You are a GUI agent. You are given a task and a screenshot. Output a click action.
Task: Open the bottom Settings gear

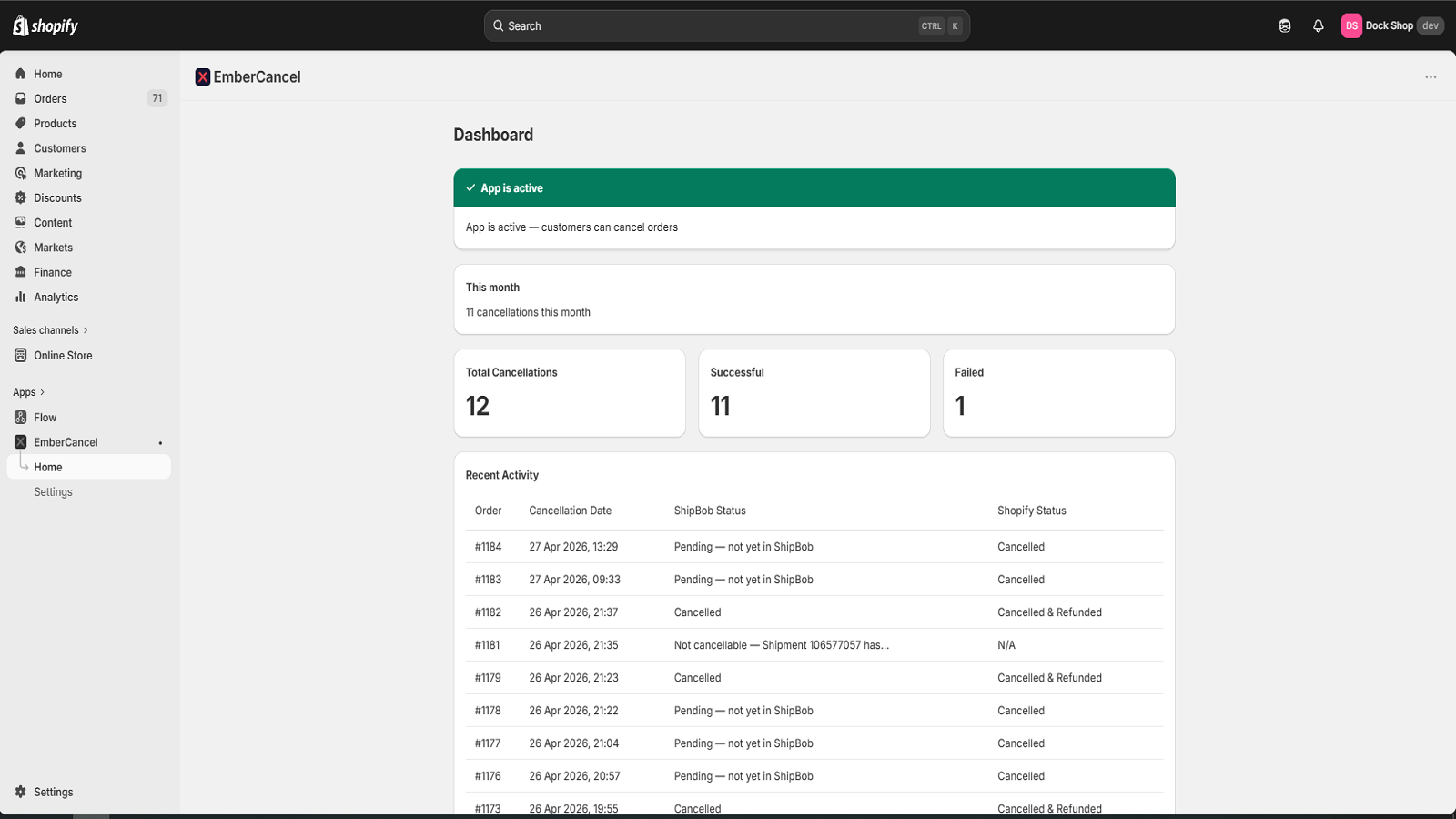point(21,792)
